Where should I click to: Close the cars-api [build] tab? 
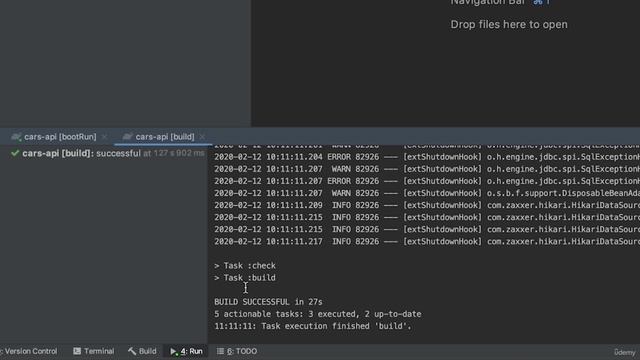pos(202,137)
